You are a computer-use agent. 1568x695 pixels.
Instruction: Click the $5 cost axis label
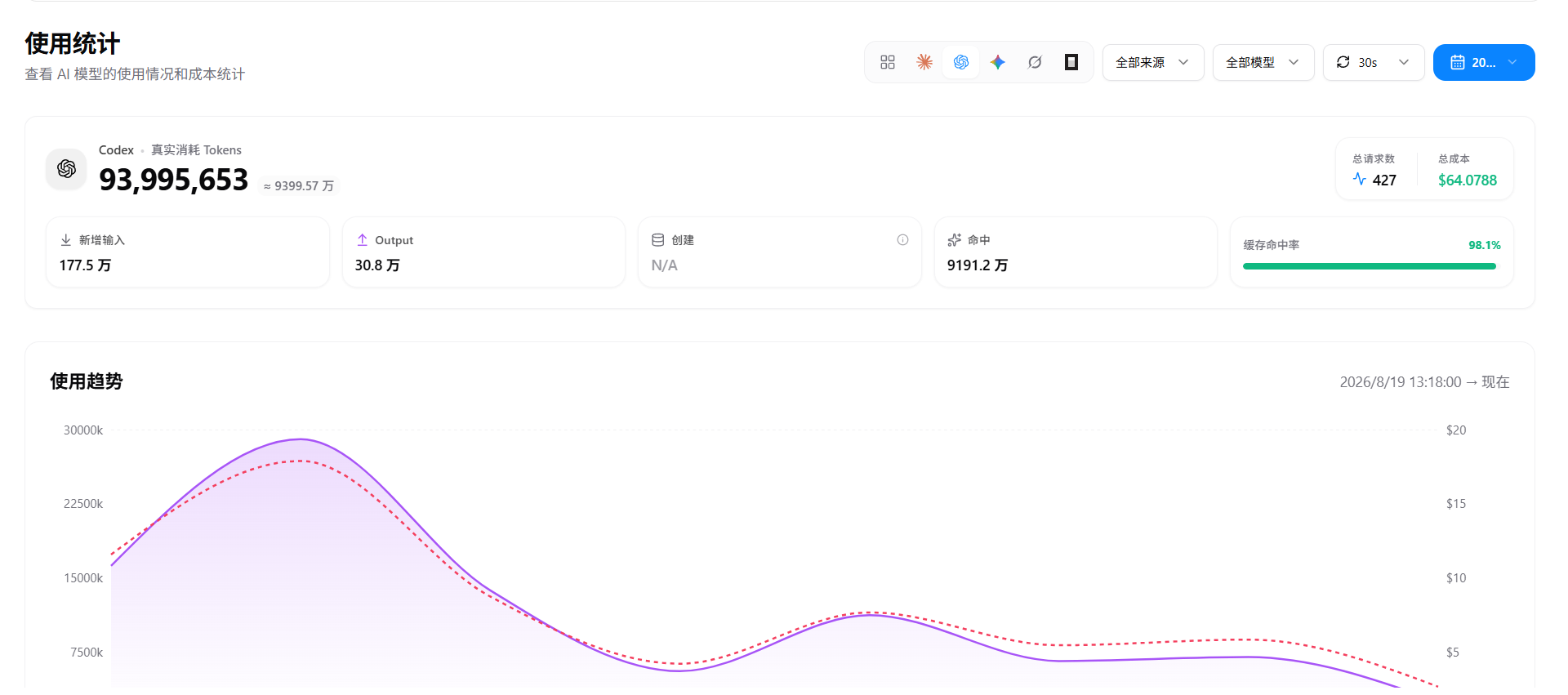click(1452, 653)
